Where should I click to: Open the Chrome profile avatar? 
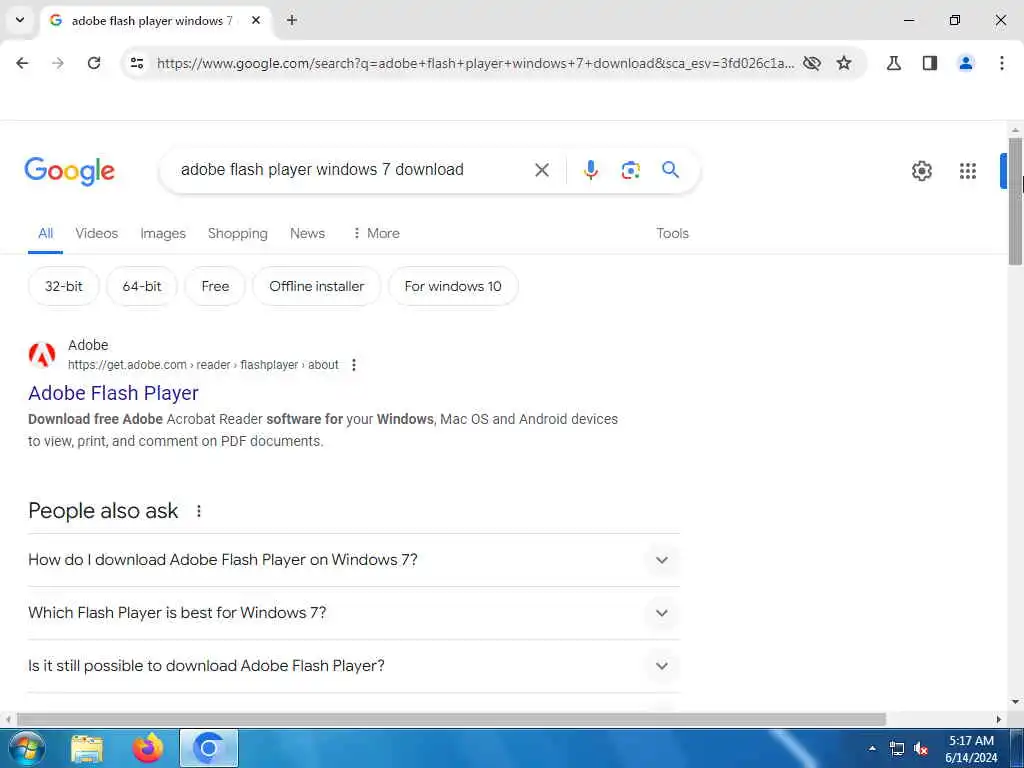[x=966, y=63]
